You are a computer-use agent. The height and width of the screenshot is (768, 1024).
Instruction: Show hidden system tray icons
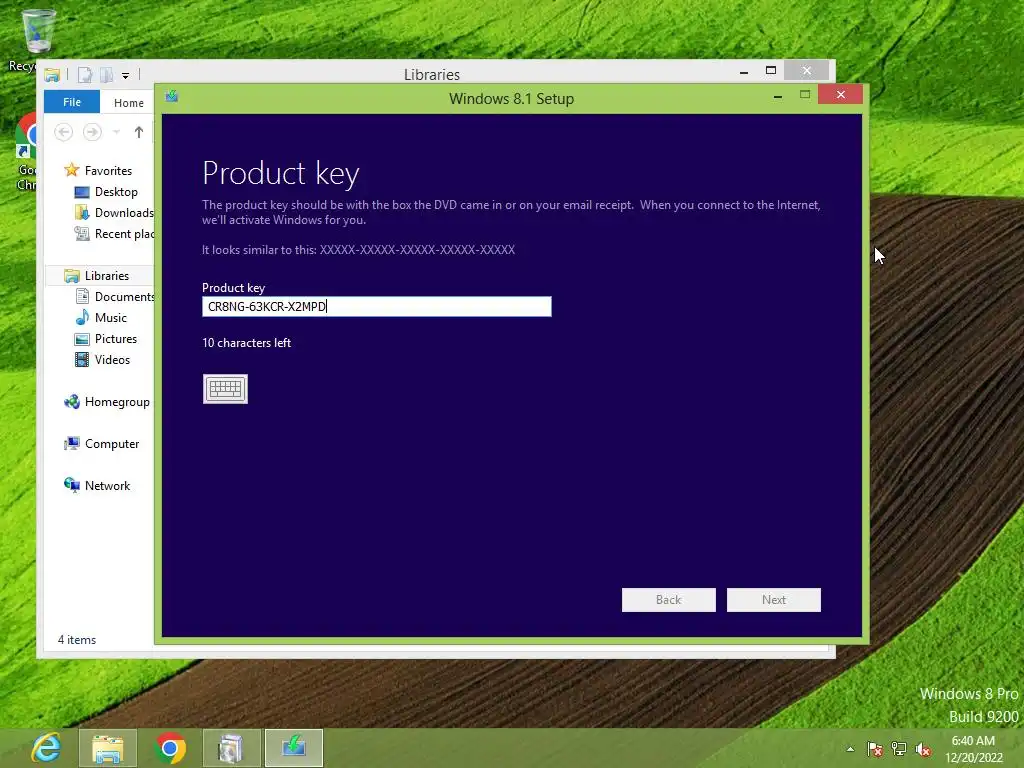[x=850, y=749]
